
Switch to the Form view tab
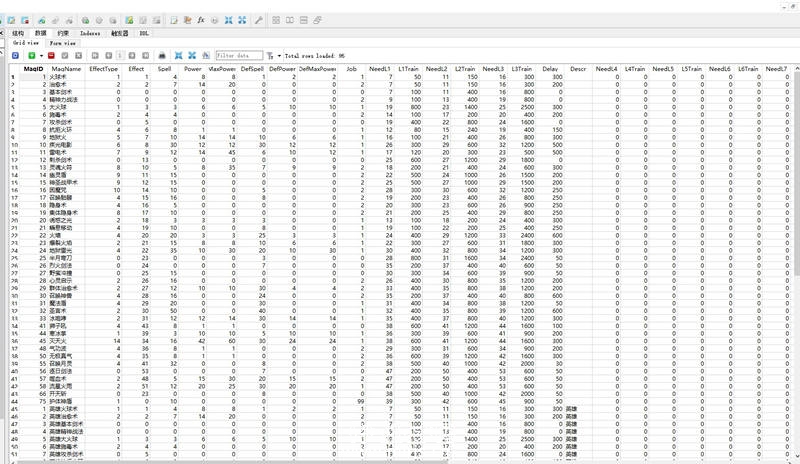63,43
